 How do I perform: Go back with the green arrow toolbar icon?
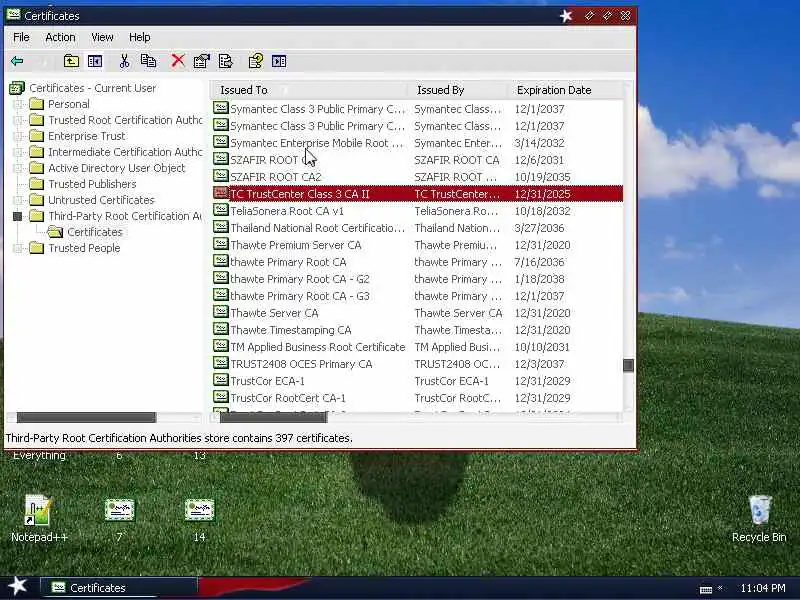pos(17,61)
